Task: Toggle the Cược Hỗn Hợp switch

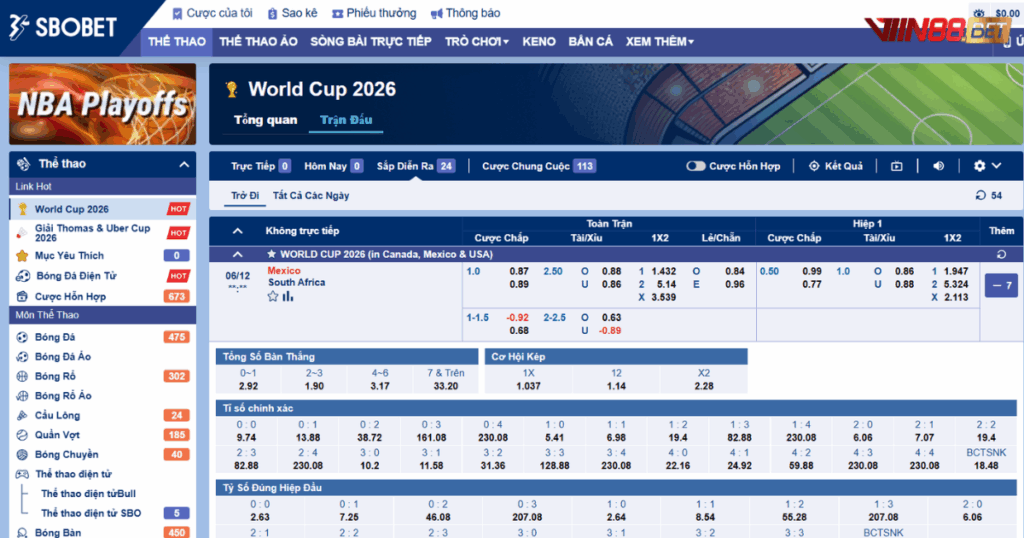Action: point(696,166)
